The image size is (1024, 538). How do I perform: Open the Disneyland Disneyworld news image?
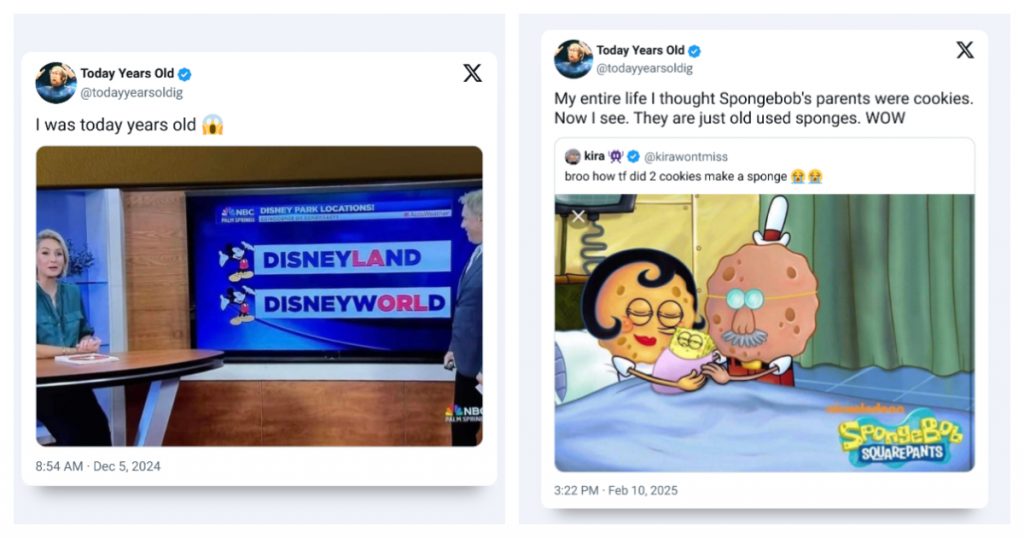coord(259,296)
